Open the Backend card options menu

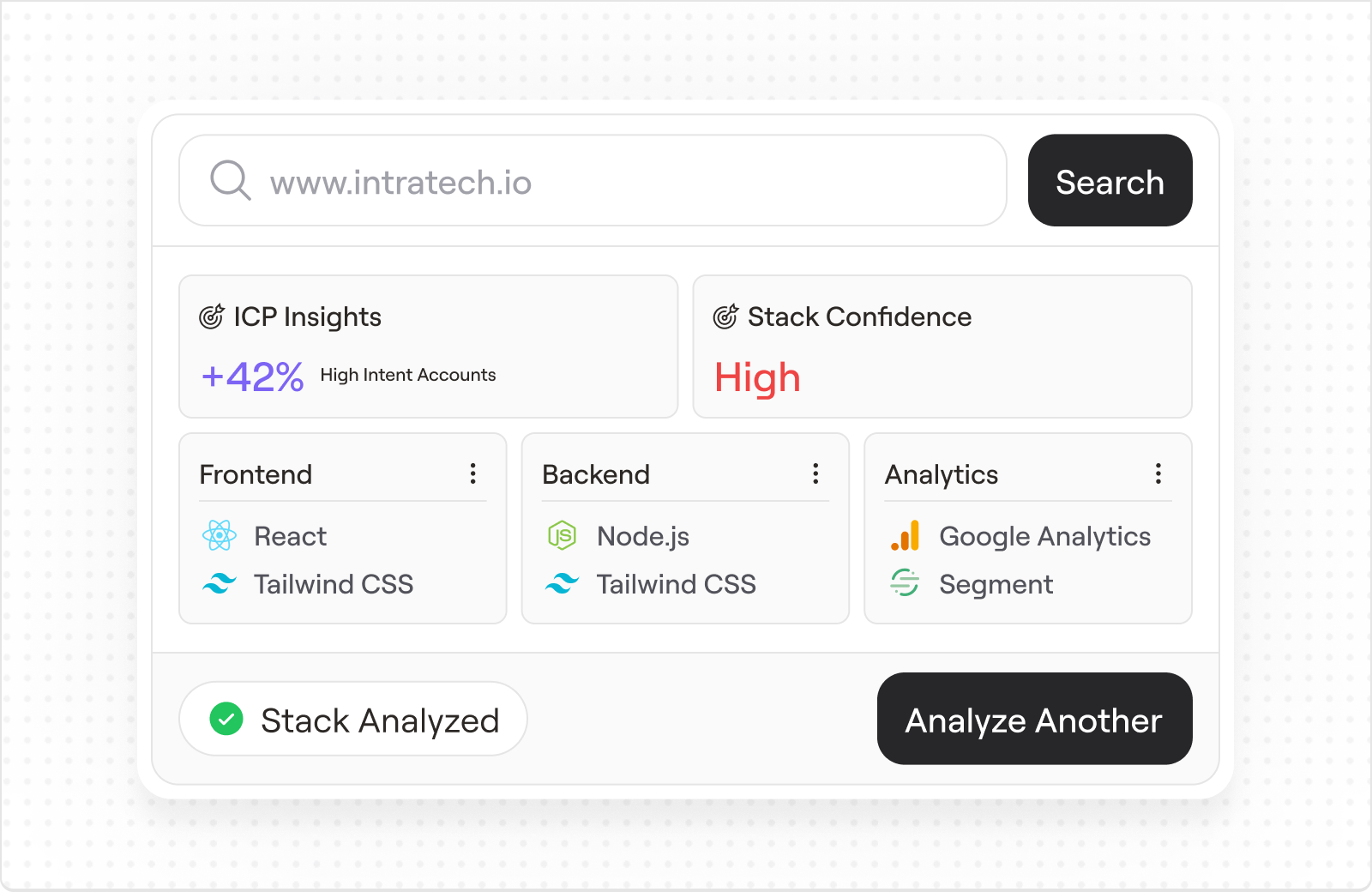[x=815, y=473]
